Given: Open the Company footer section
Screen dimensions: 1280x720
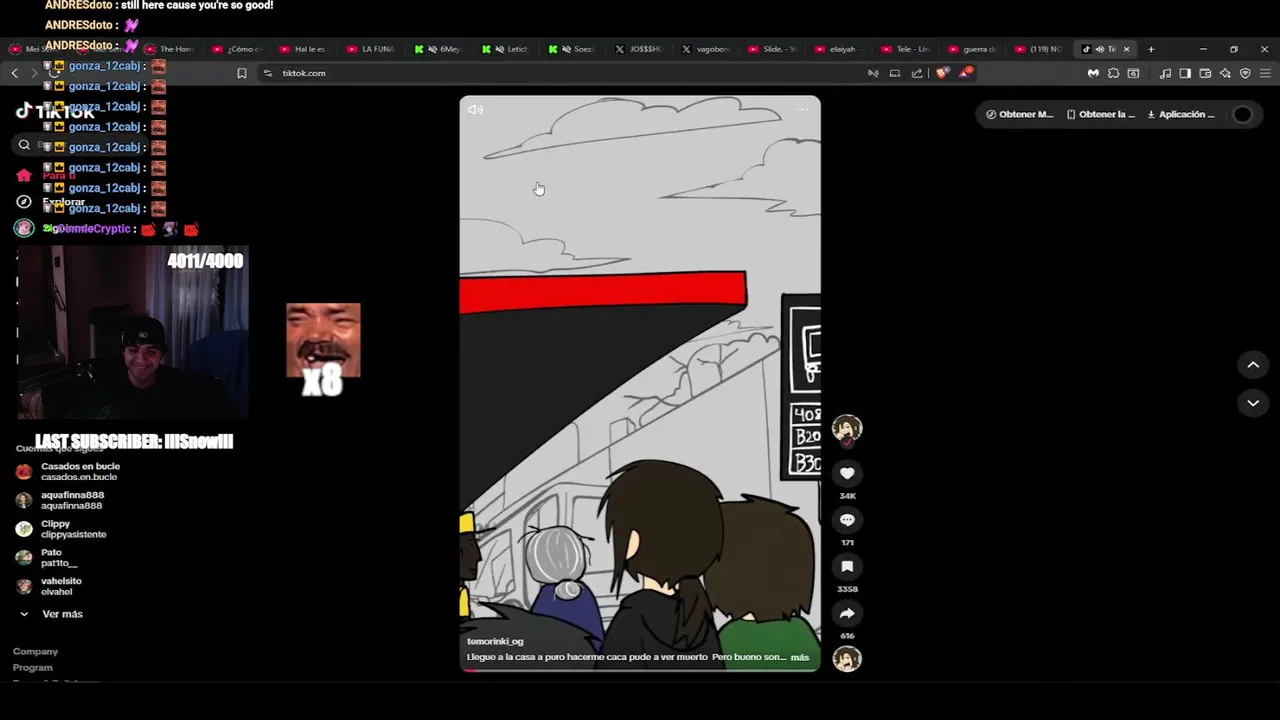Looking at the screenshot, I should click(35, 651).
